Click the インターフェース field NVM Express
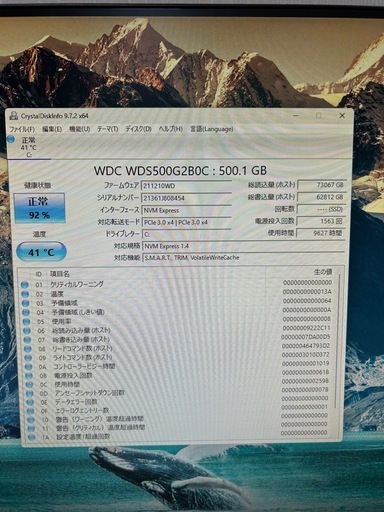Image resolution: width=384 pixels, height=512 pixels. pos(186,210)
